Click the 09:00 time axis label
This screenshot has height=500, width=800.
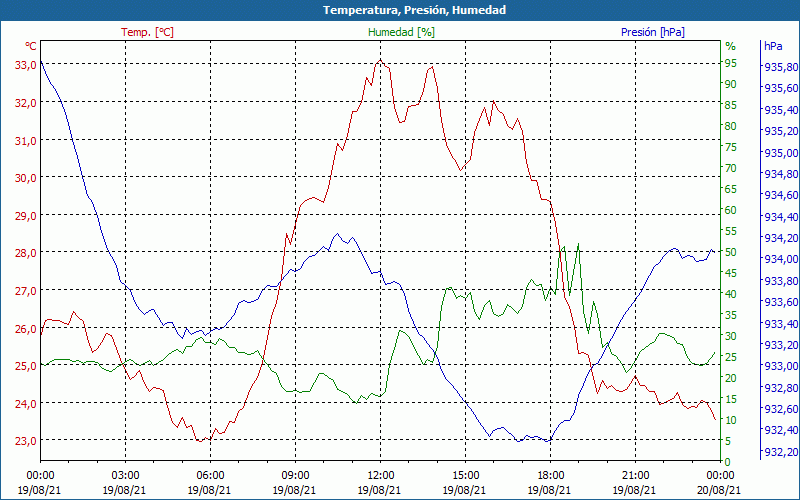click(x=295, y=476)
